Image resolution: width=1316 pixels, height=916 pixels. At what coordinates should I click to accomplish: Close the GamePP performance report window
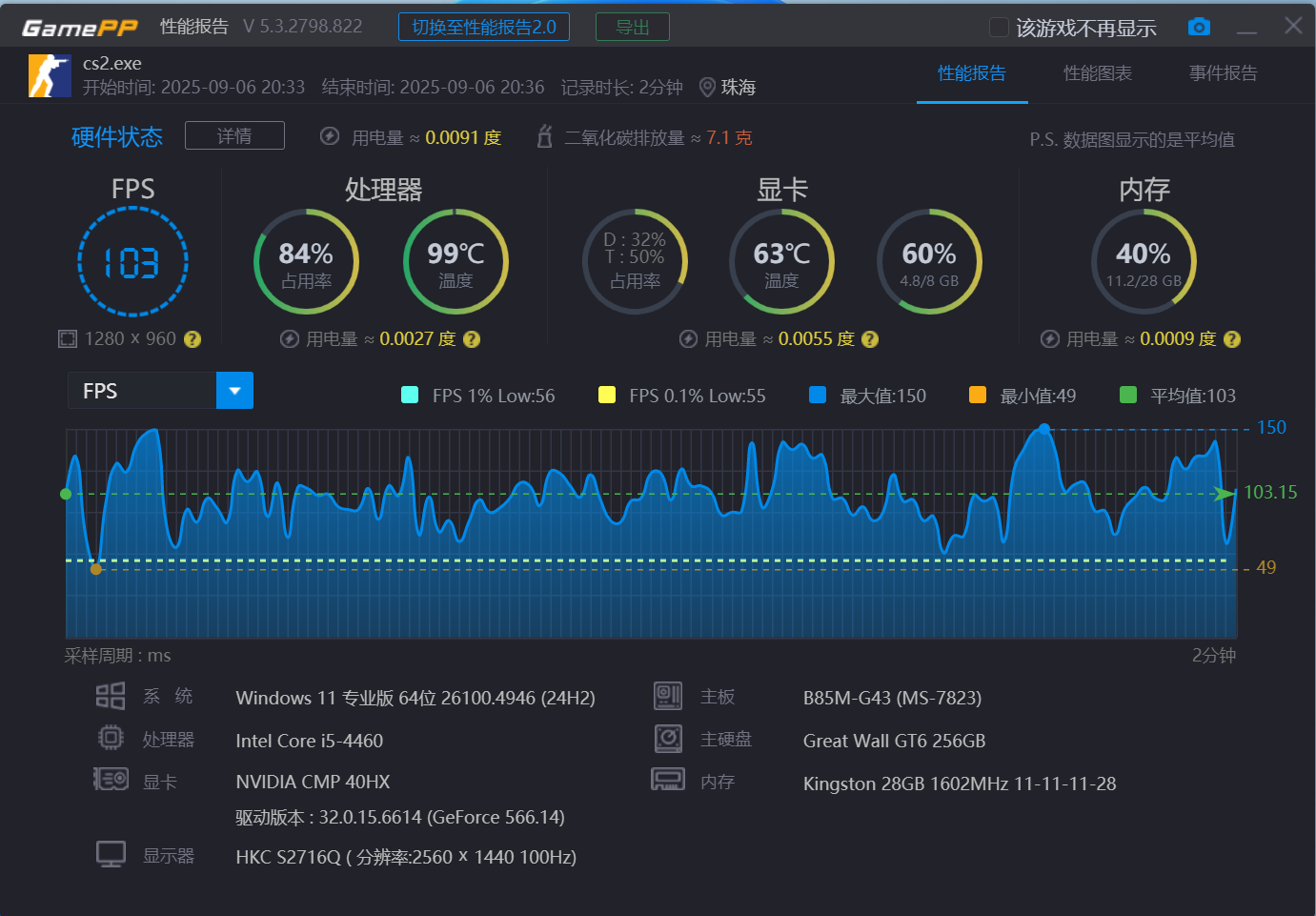tap(1293, 26)
